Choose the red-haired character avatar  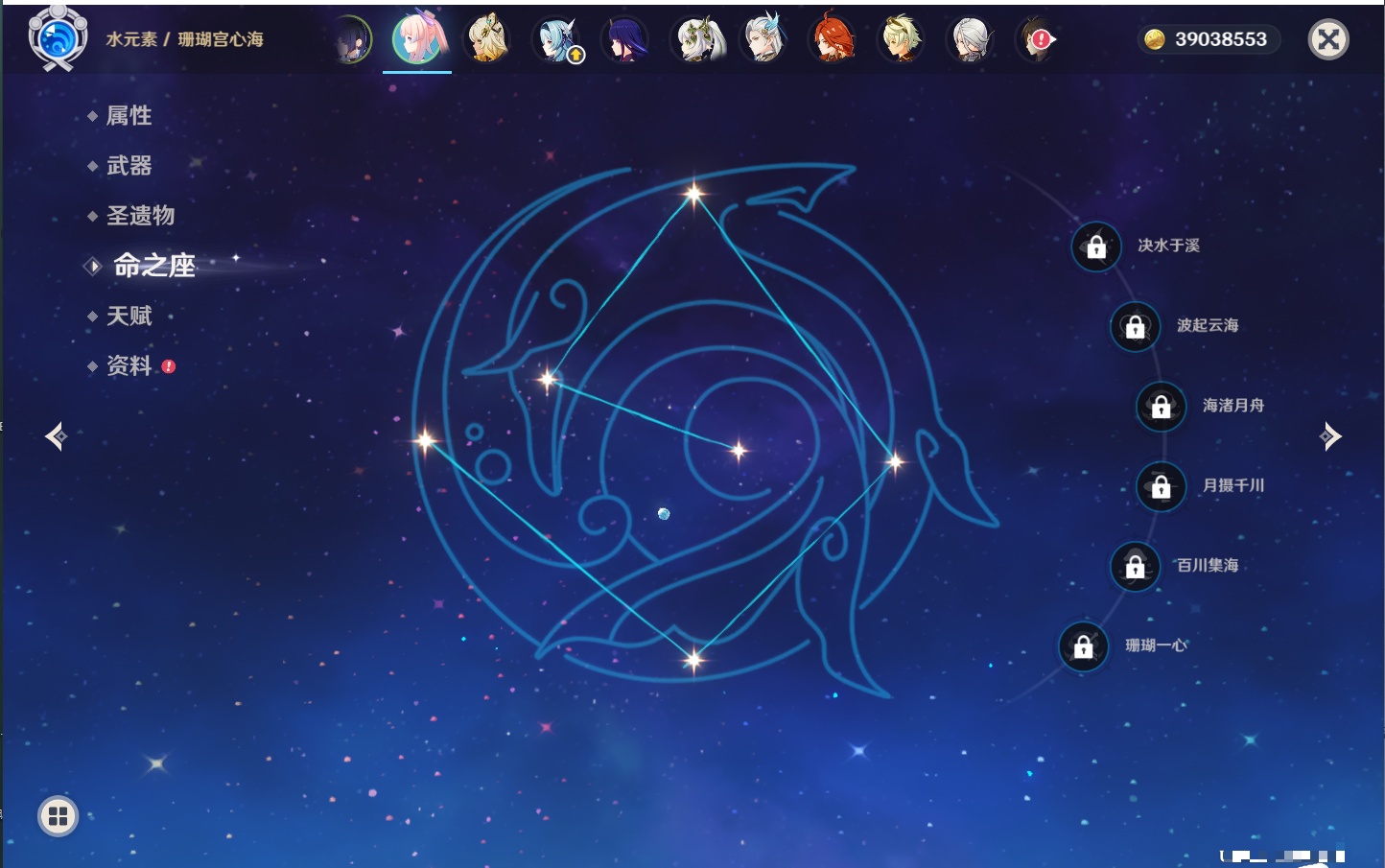click(x=832, y=39)
